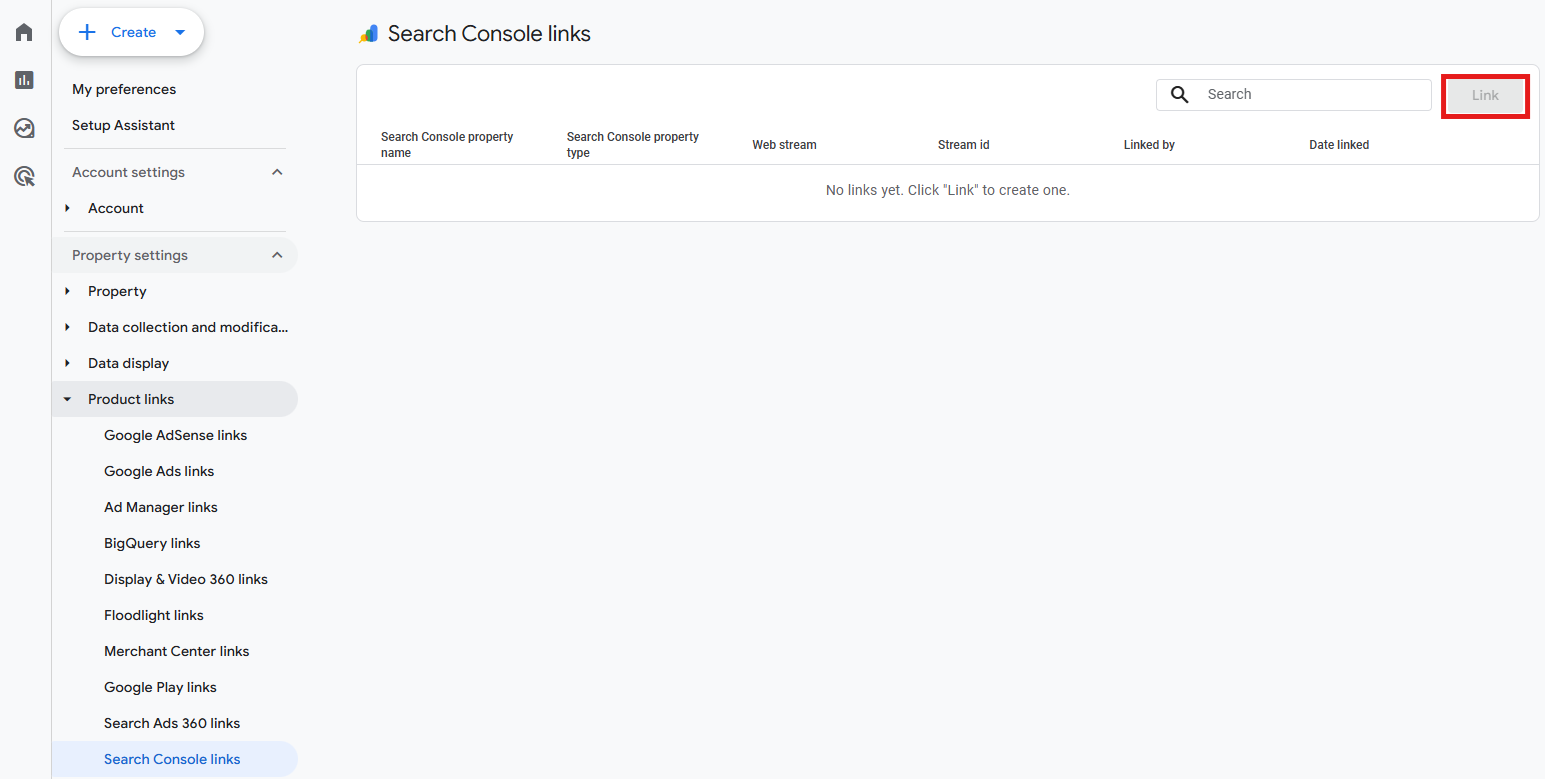Go to Merchant Center links
This screenshot has height=779, width=1545.
[175, 651]
